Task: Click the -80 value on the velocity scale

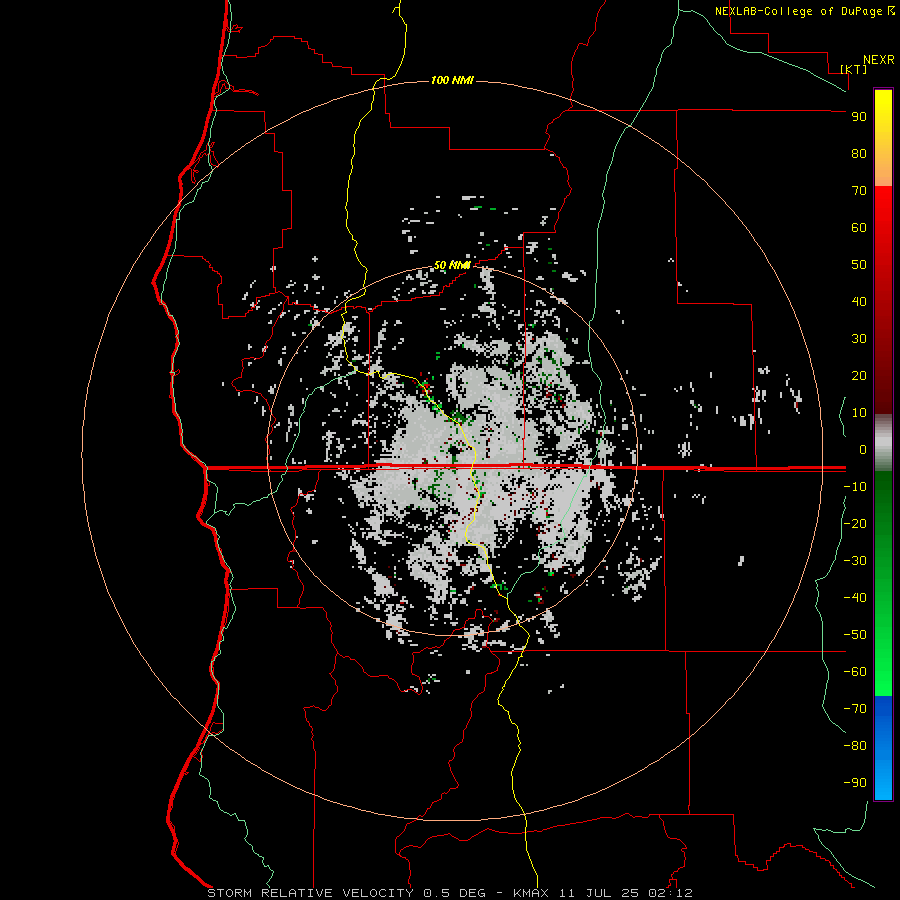Action: point(855,746)
